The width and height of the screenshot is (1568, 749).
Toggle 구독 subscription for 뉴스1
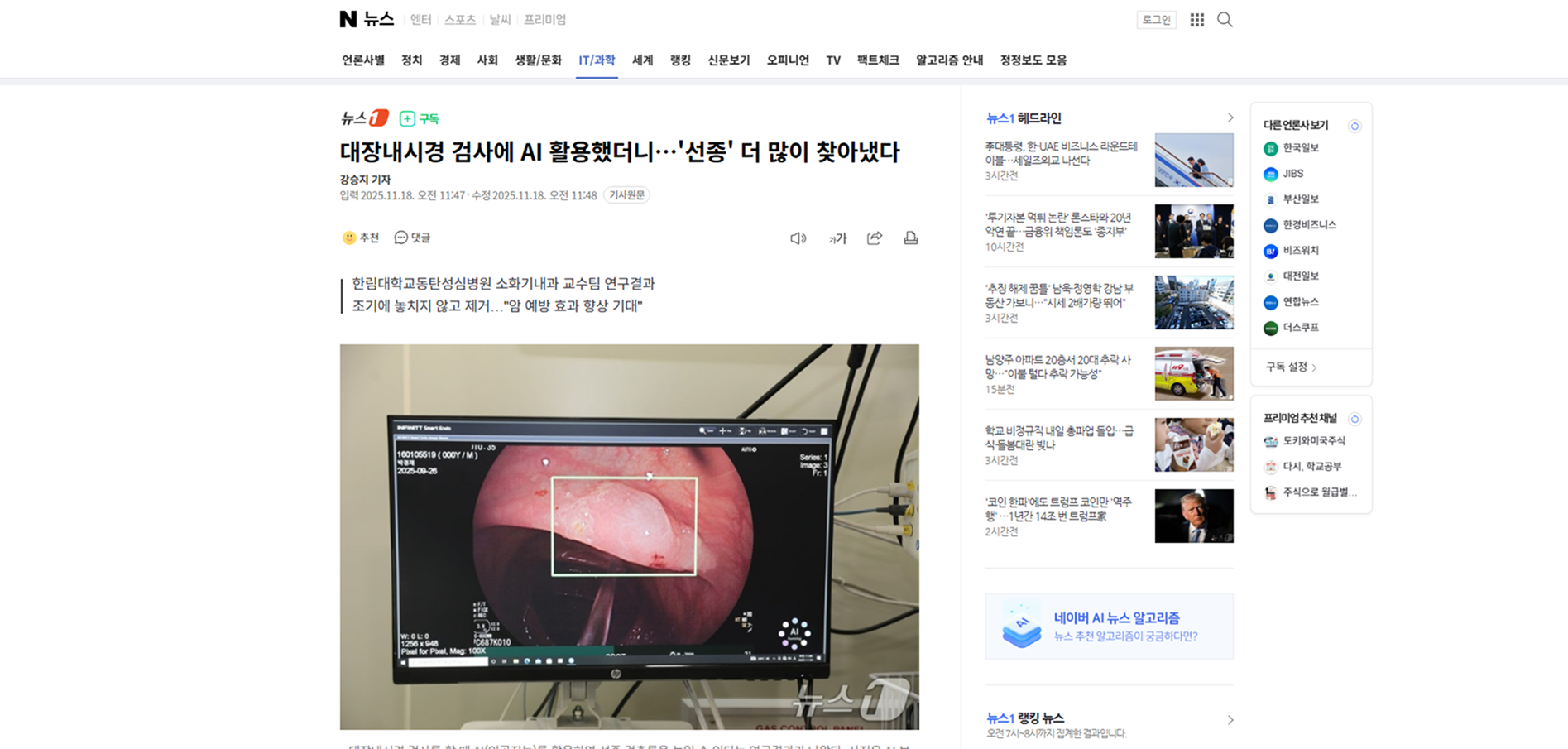419,118
